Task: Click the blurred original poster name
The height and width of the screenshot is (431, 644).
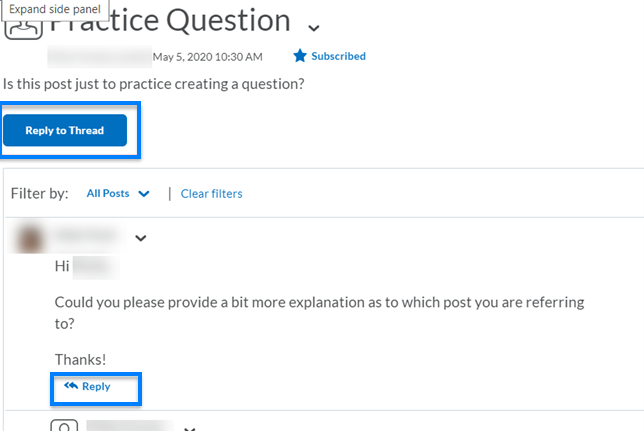Action: coord(100,56)
